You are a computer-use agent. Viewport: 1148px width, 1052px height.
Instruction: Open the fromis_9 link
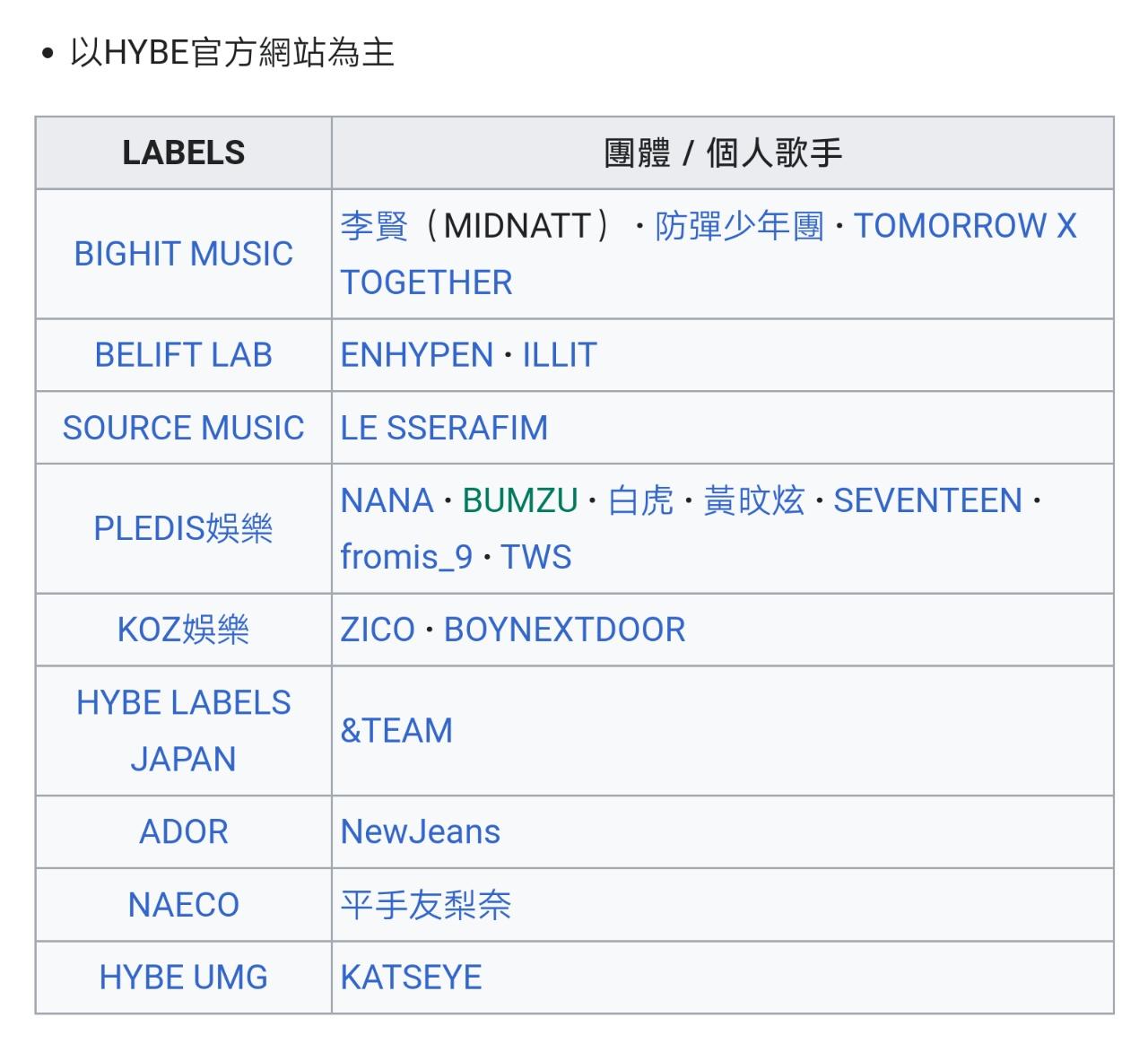[406, 557]
